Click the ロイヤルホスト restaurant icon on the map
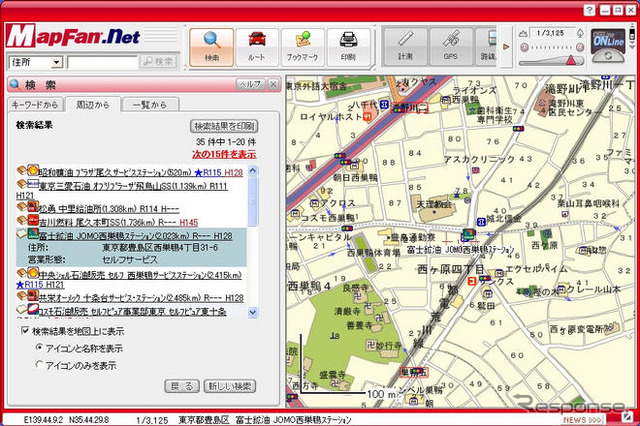640x426 pixels. pos(368,117)
